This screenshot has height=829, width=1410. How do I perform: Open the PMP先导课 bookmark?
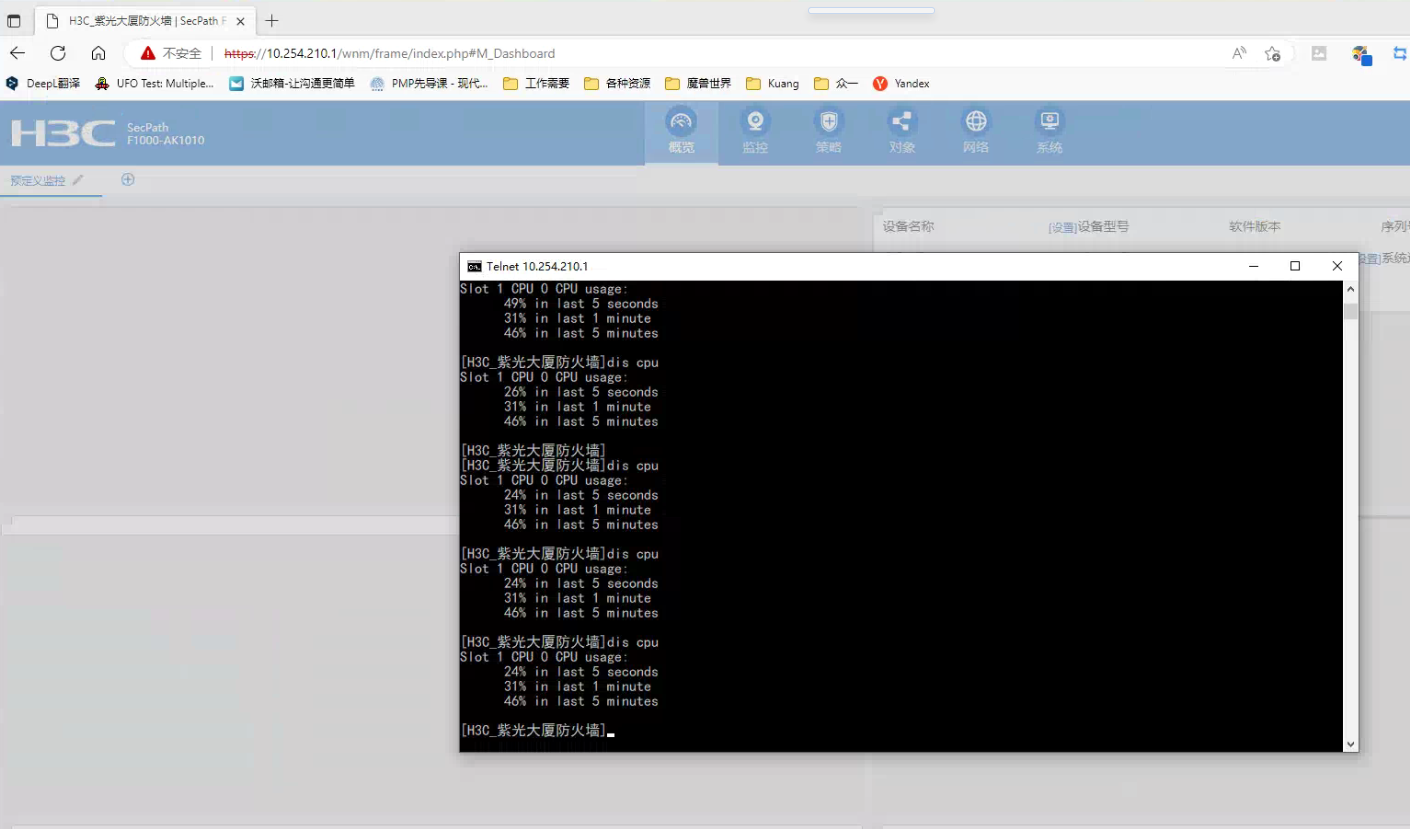[x=429, y=84]
